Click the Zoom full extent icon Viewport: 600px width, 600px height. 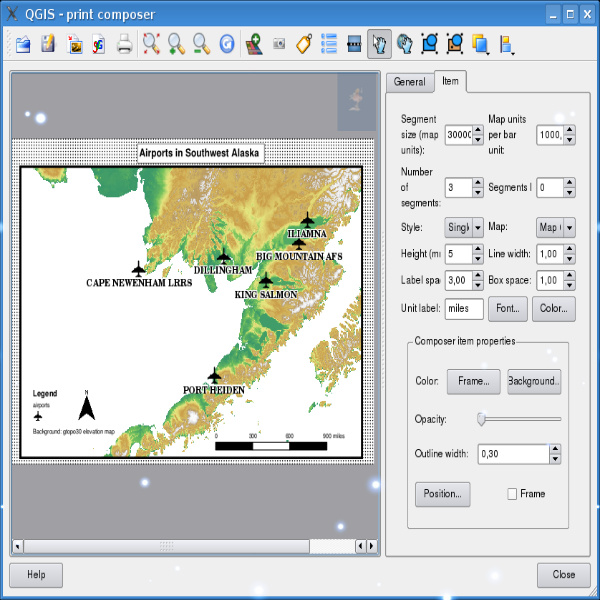[x=152, y=44]
